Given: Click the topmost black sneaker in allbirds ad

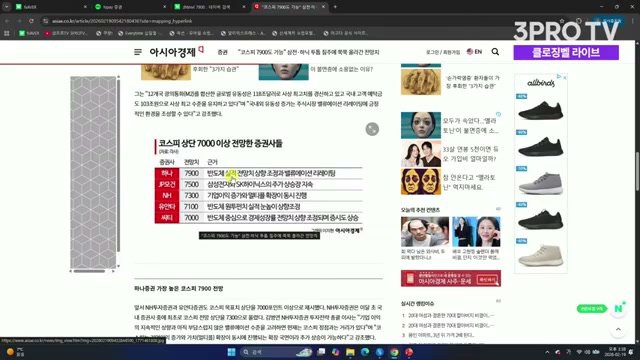Looking at the screenshot, I should (541, 110).
